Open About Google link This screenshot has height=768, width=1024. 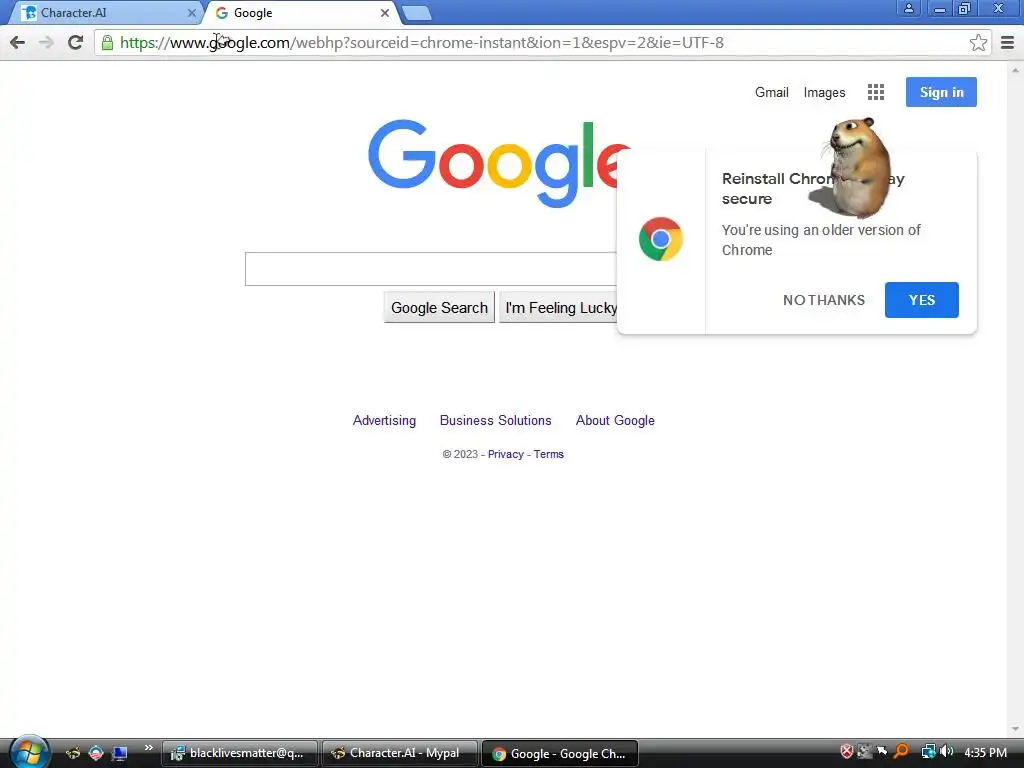coord(615,421)
